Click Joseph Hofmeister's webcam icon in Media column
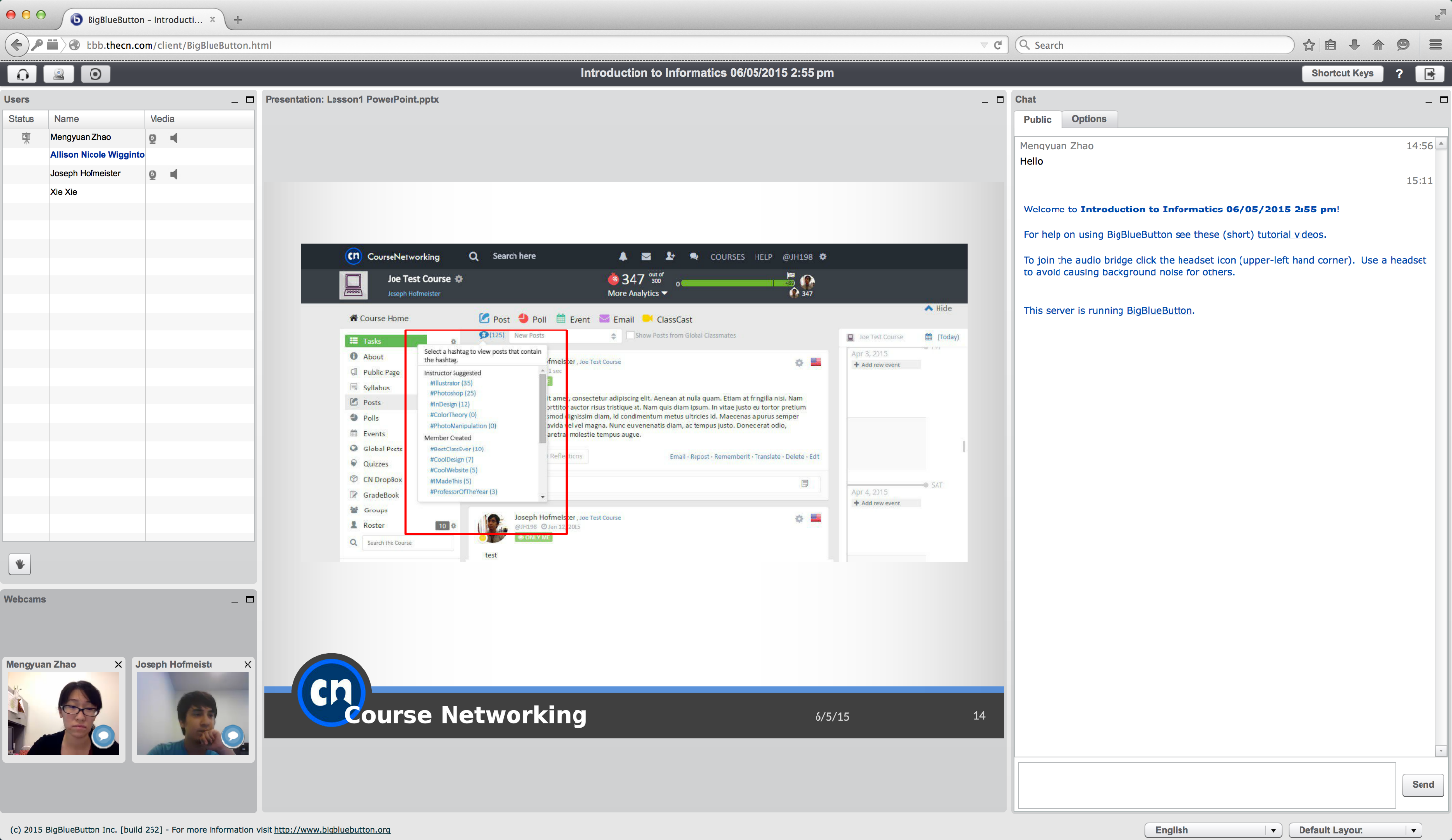The image size is (1452, 840). (152, 174)
